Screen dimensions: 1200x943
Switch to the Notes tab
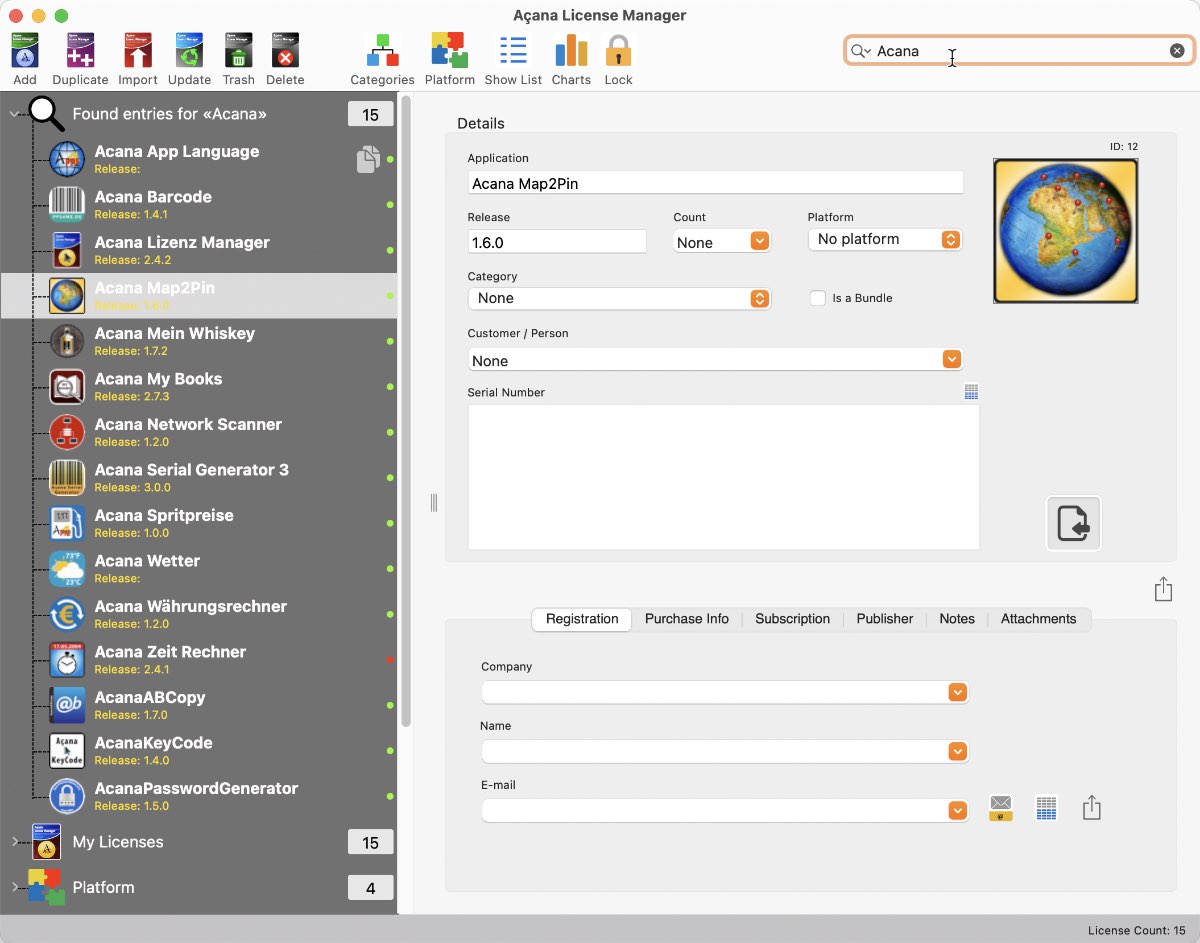pos(957,619)
